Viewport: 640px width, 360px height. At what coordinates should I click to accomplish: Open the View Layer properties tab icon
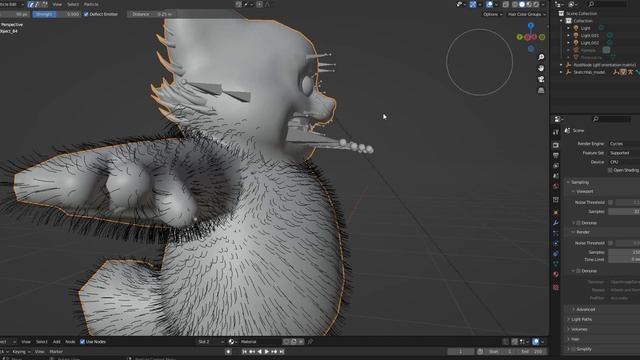pyautogui.click(x=556, y=166)
